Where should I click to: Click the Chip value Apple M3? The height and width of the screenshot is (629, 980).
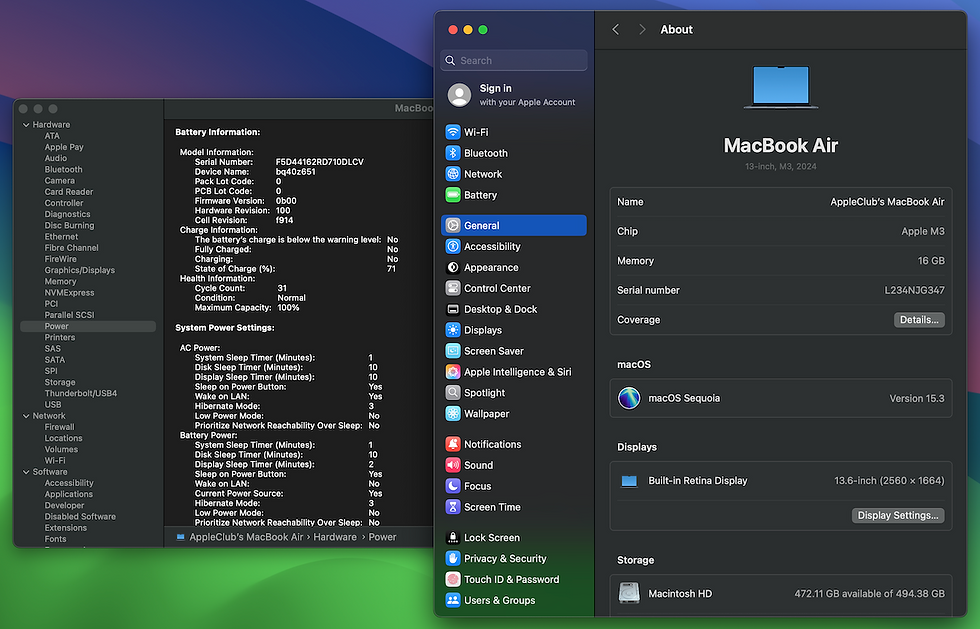point(922,231)
